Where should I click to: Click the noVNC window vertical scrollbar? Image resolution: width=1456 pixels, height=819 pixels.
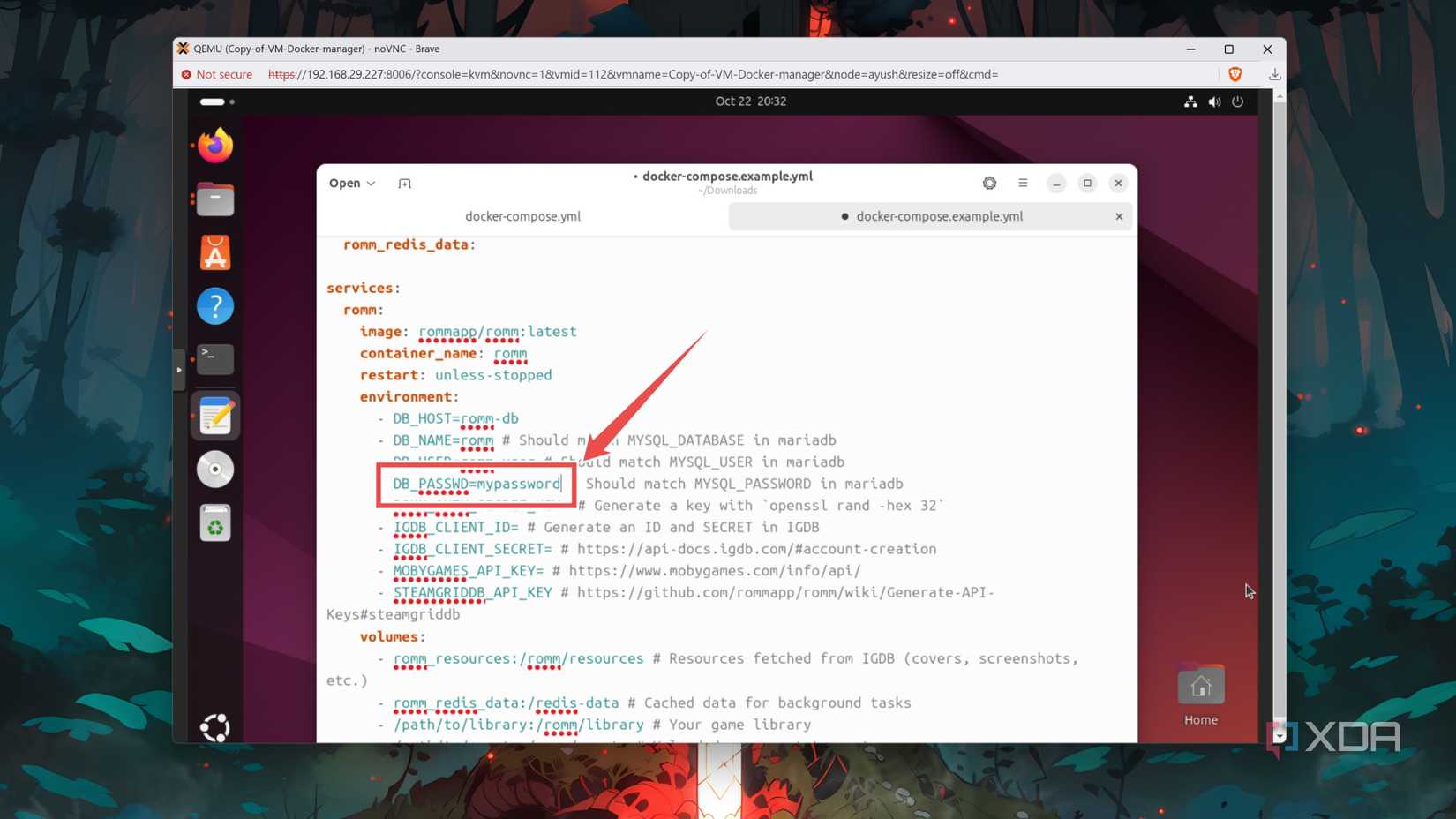tap(1280, 415)
